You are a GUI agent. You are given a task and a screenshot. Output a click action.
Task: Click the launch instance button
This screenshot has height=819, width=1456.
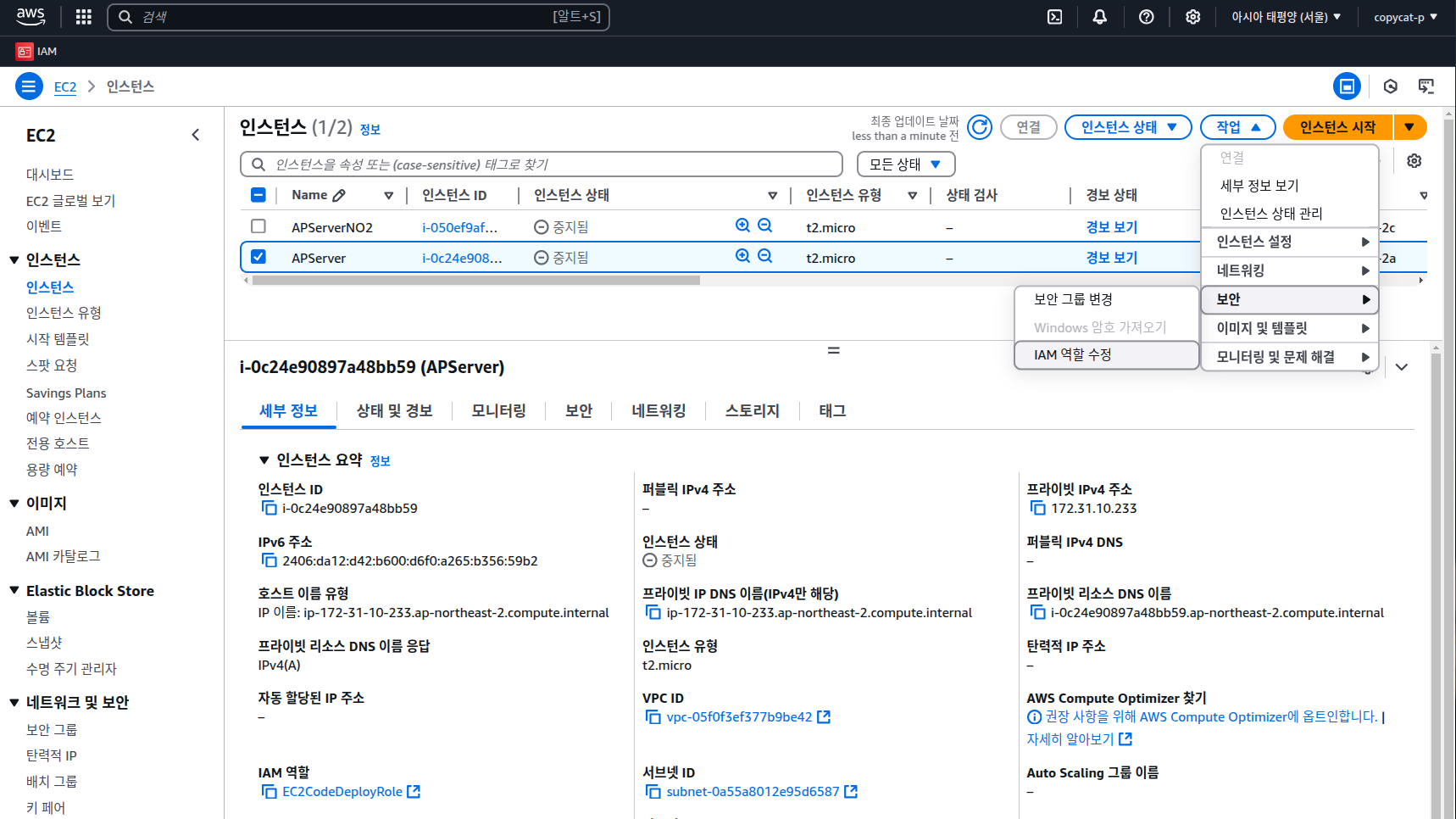click(x=1337, y=127)
